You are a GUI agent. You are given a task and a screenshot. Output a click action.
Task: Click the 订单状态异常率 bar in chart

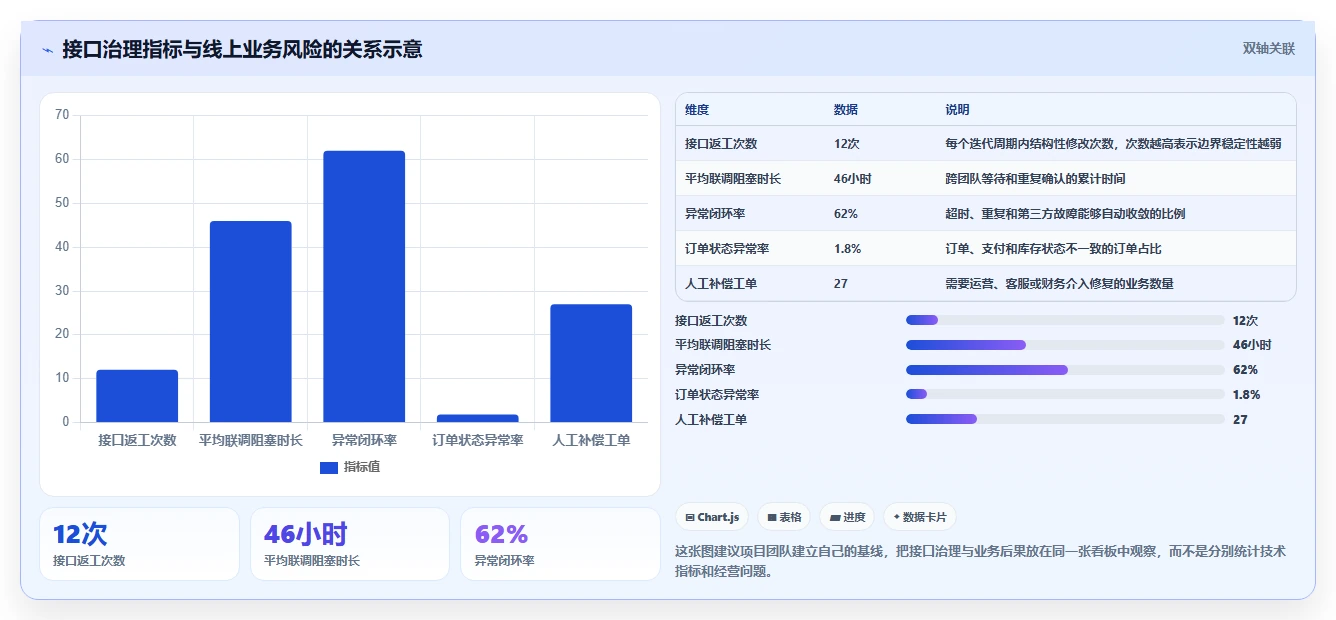477,418
